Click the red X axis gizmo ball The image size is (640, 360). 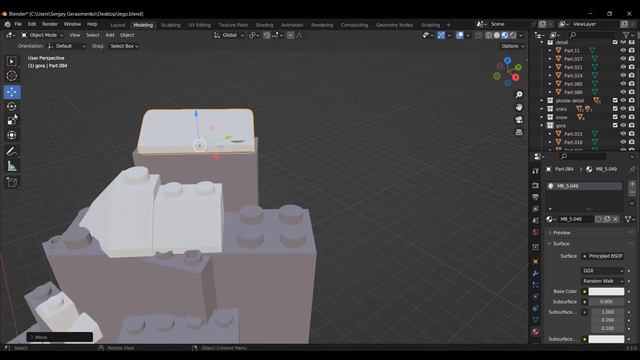pyautogui.click(x=516, y=77)
